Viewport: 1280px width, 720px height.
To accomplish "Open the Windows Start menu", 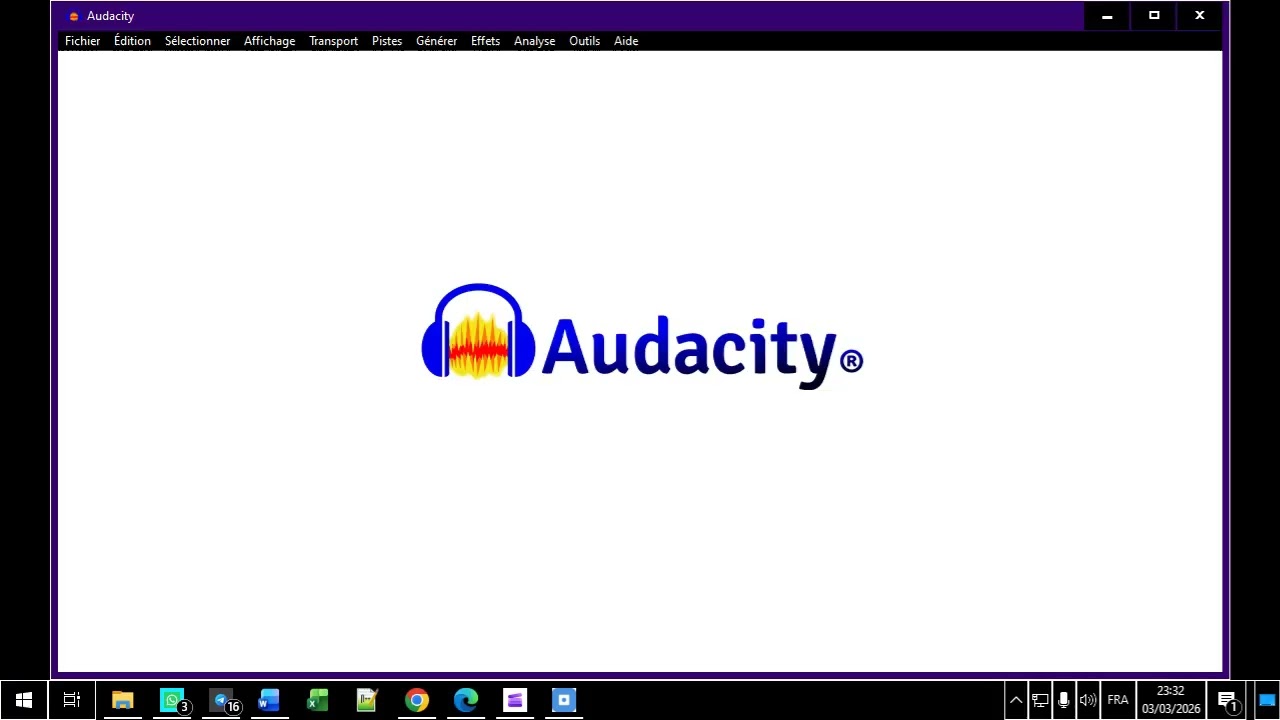I will (x=24, y=700).
